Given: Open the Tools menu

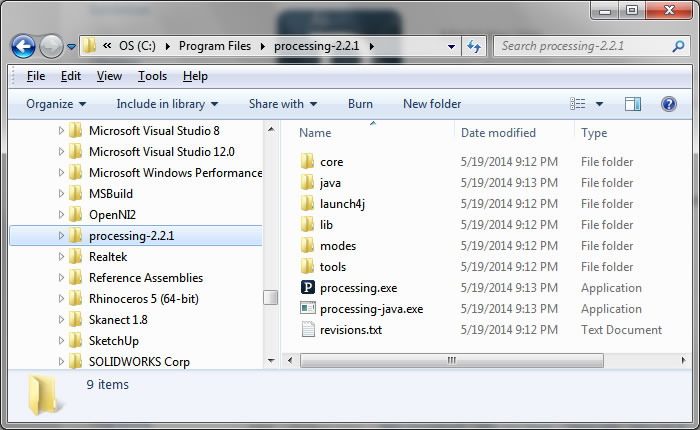Looking at the screenshot, I should tap(152, 76).
